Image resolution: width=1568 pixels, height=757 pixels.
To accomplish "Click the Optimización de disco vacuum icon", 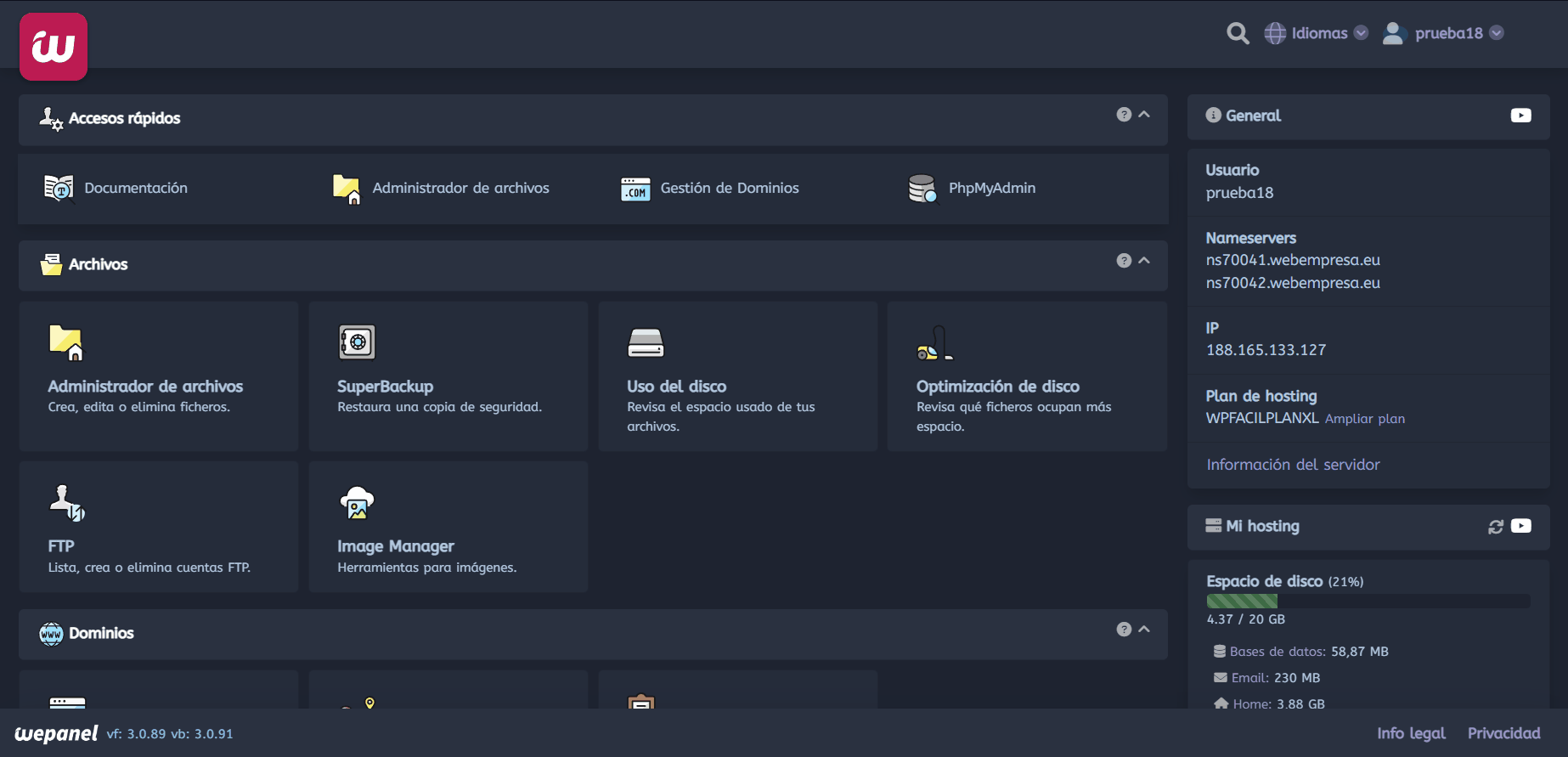I will click(934, 342).
